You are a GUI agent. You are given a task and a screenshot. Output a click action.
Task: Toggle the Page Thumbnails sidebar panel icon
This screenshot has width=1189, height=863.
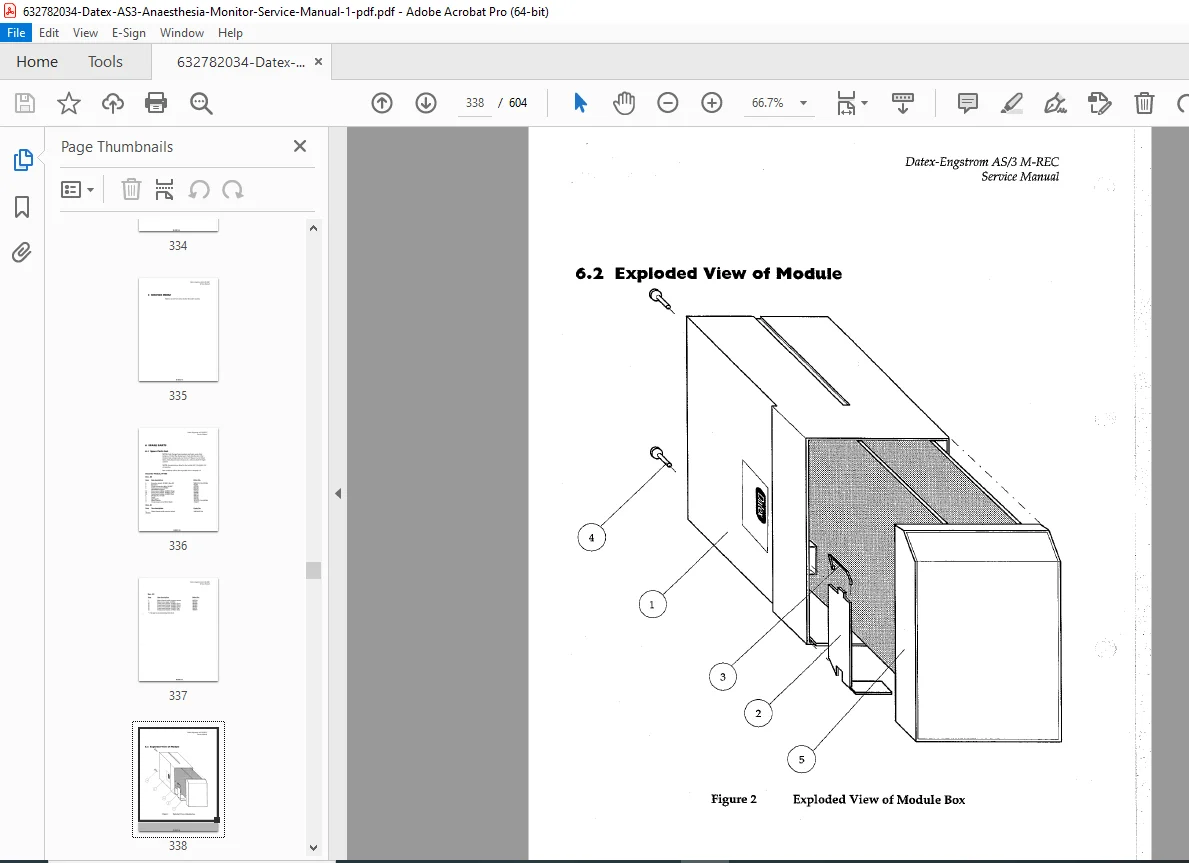23,160
